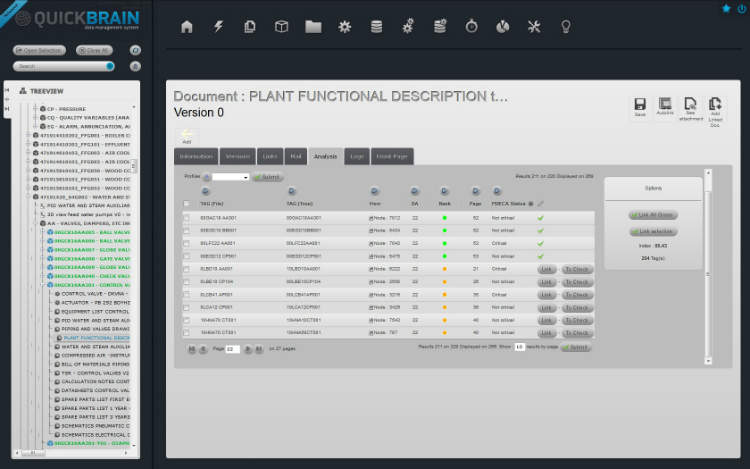This screenshot has width=750, height=469.
Task: Check the box on the last table row
Action: [186, 333]
